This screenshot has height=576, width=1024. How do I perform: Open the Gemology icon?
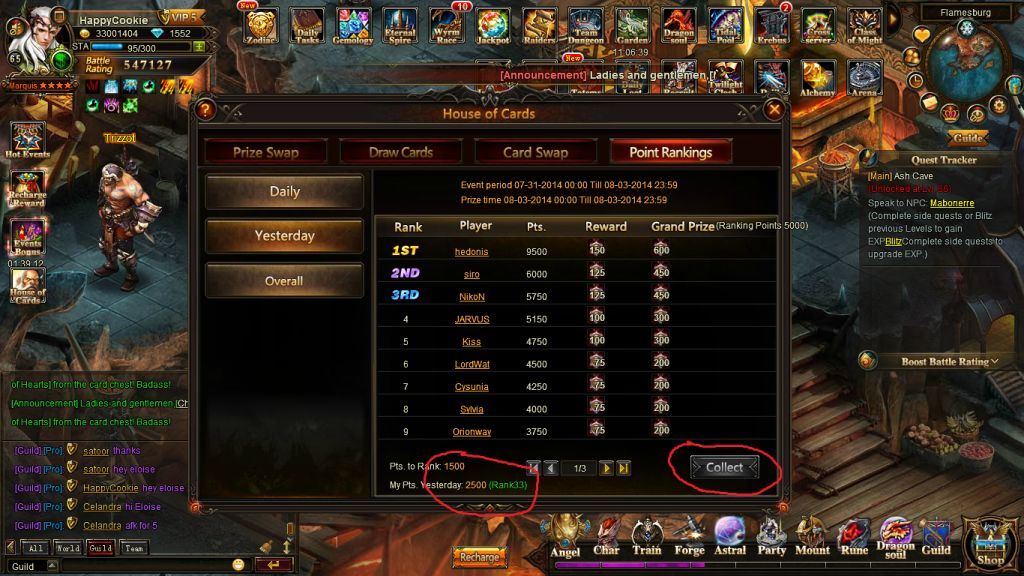click(x=353, y=25)
